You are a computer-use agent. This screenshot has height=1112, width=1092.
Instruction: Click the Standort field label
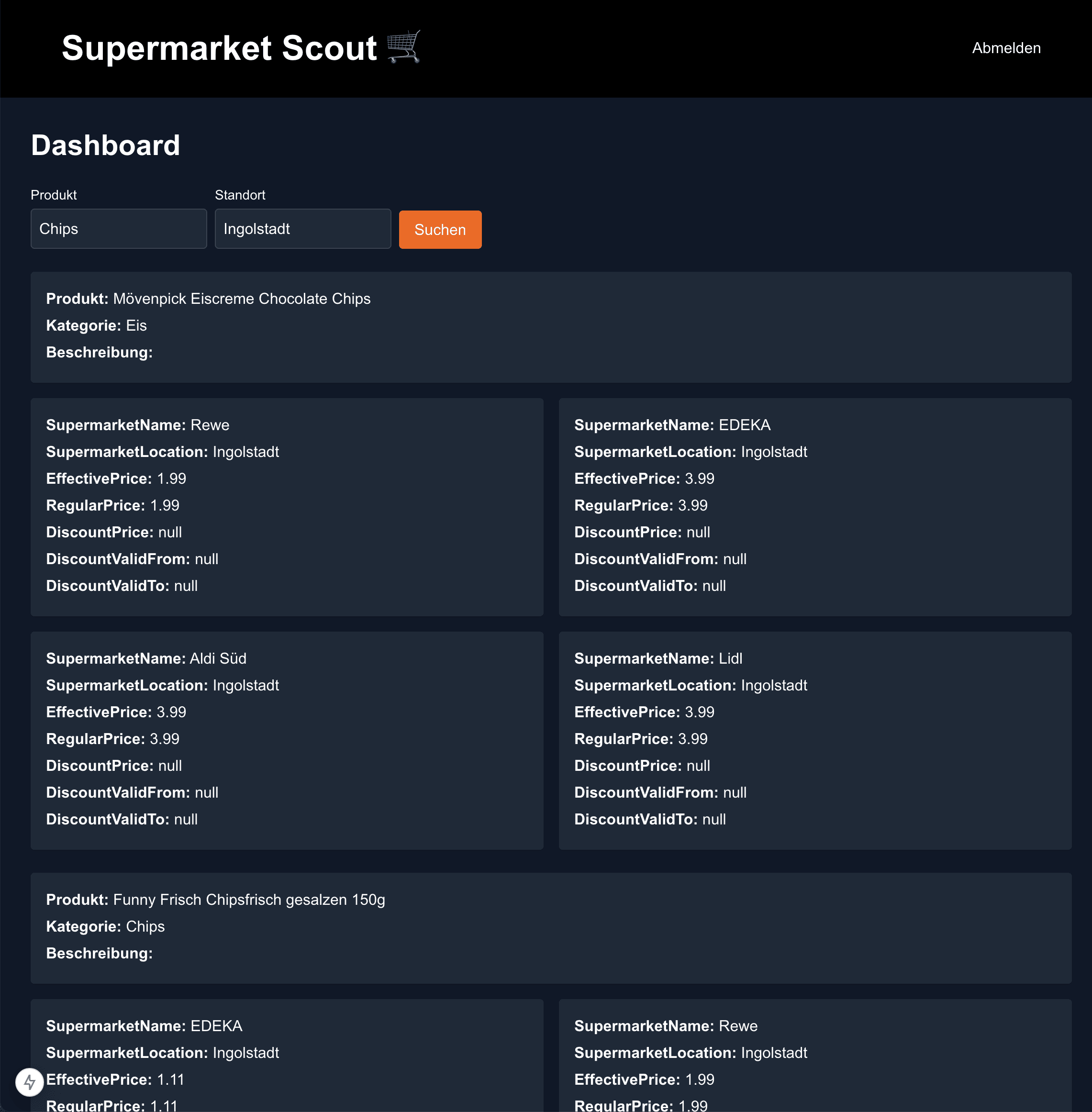240,195
